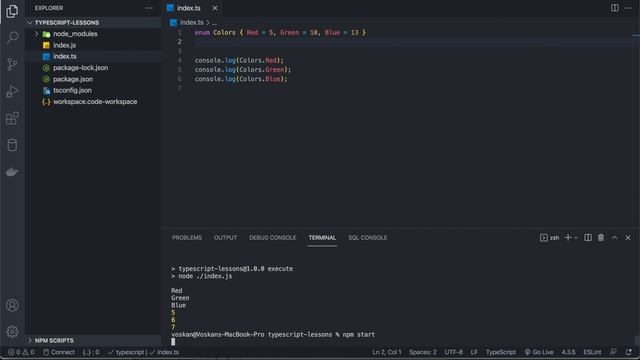This screenshot has width=640, height=360.
Task: Open the Run and Debug view icon
Action: click(x=12, y=91)
